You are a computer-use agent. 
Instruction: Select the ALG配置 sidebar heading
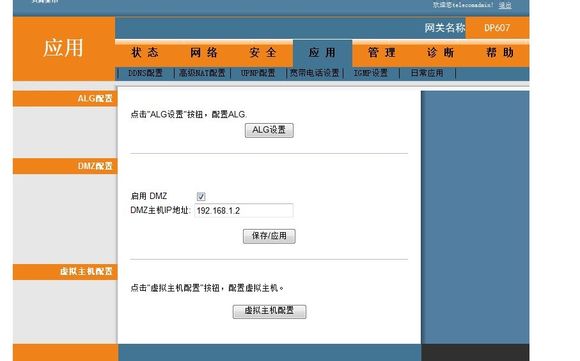click(95, 98)
